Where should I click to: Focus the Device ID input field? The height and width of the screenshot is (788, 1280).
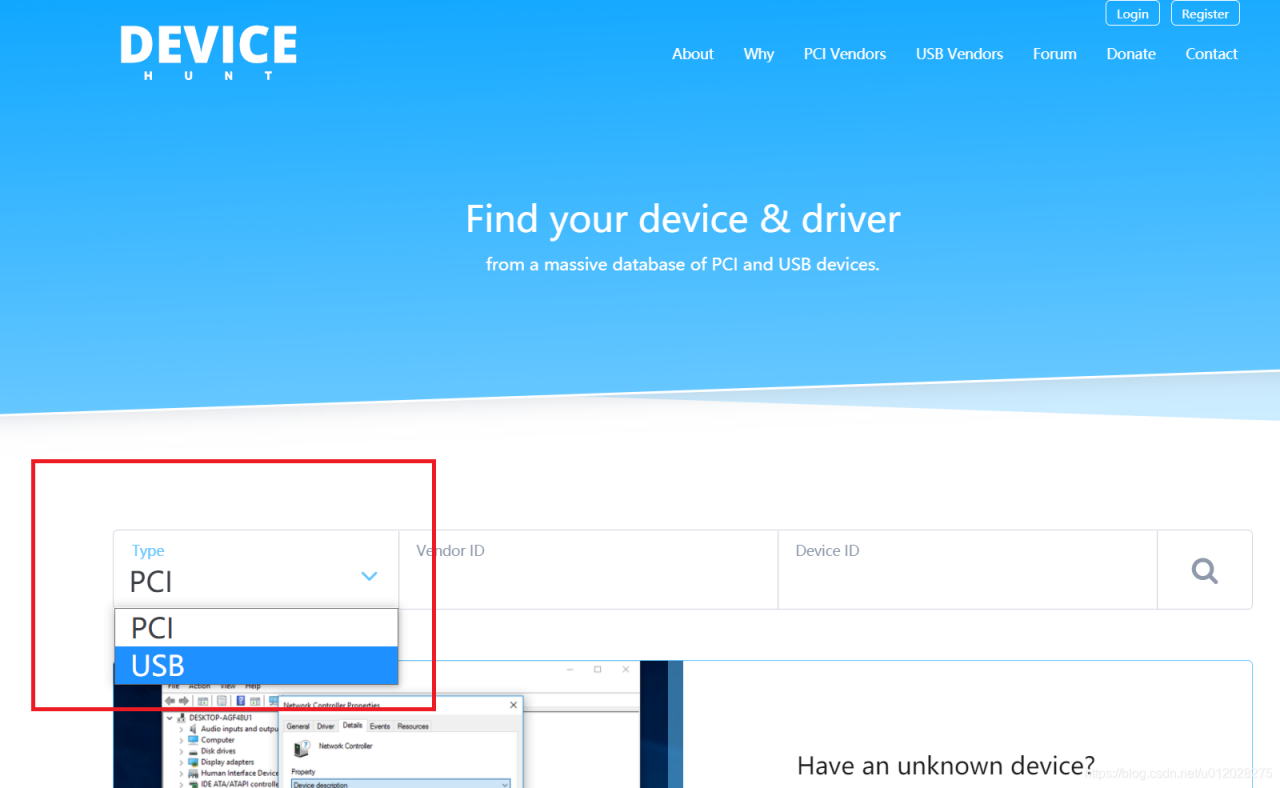[967, 570]
